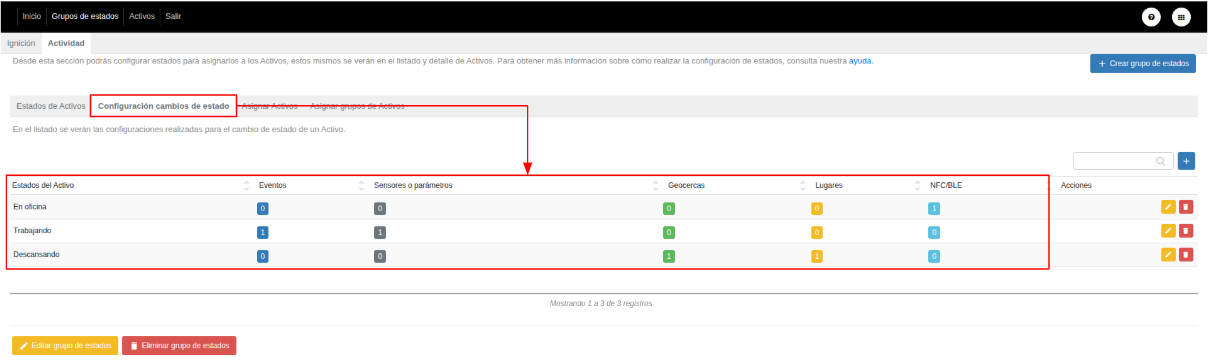The image size is (1208, 362).
Task: Click Editar grupo de estados button
Action: [65, 345]
